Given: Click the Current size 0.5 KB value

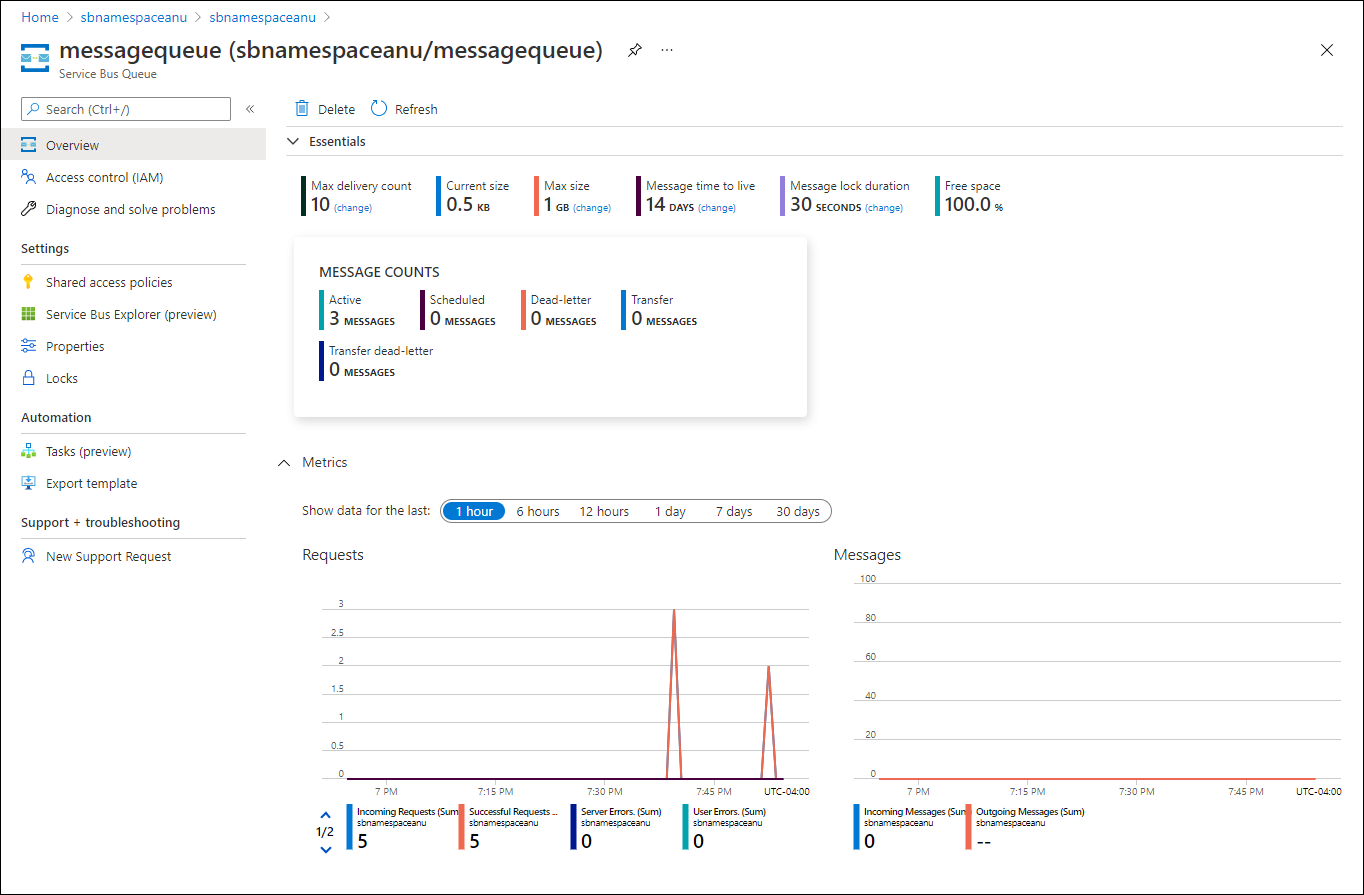Looking at the screenshot, I should 468,205.
